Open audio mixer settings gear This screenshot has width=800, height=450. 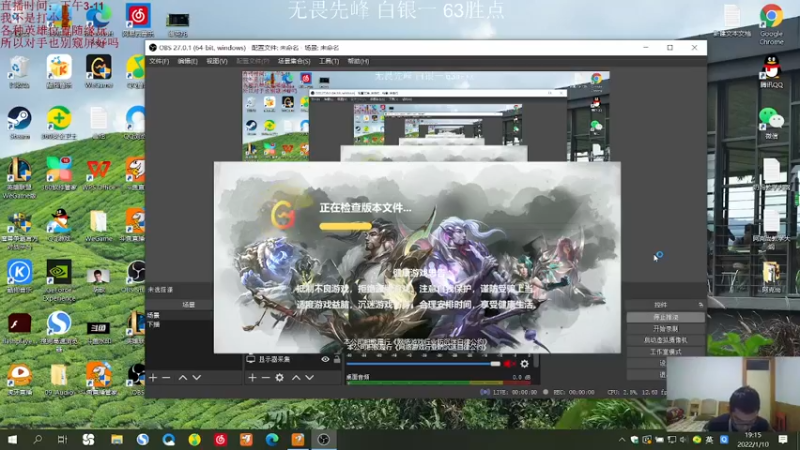point(524,364)
